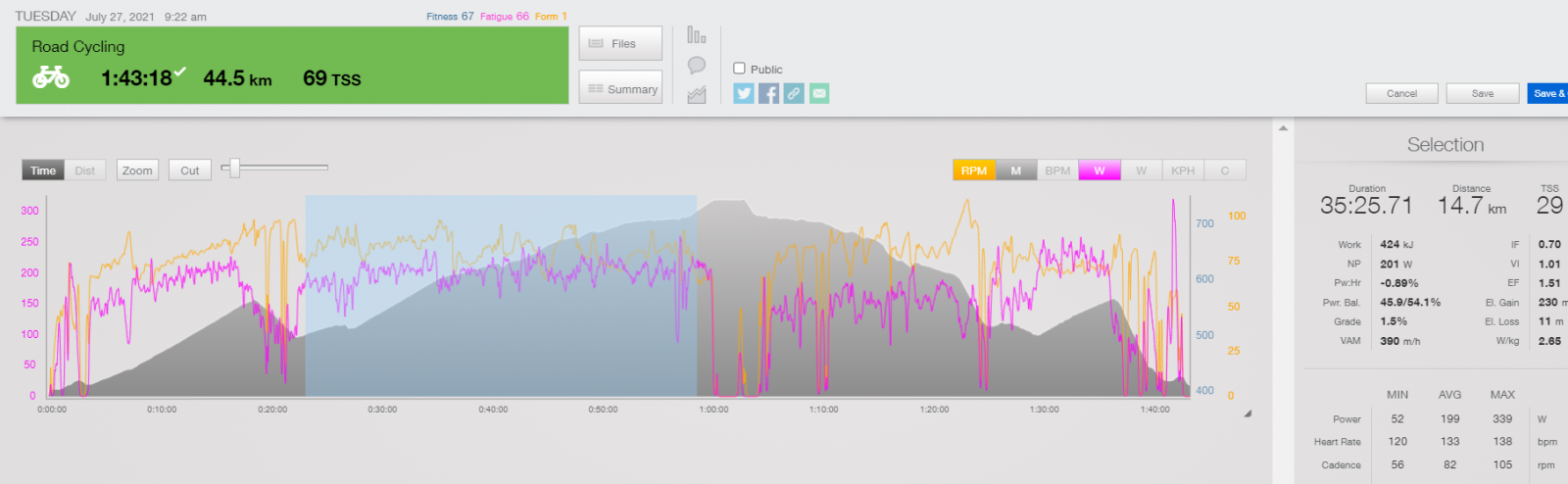
Task: Click the Form 1 metric
Action: (x=551, y=17)
